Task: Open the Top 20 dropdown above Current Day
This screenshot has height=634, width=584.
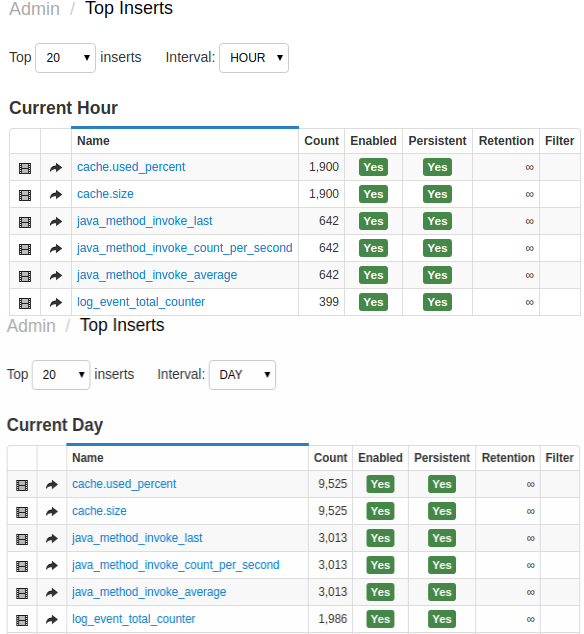Action: [x=61, y=375]
